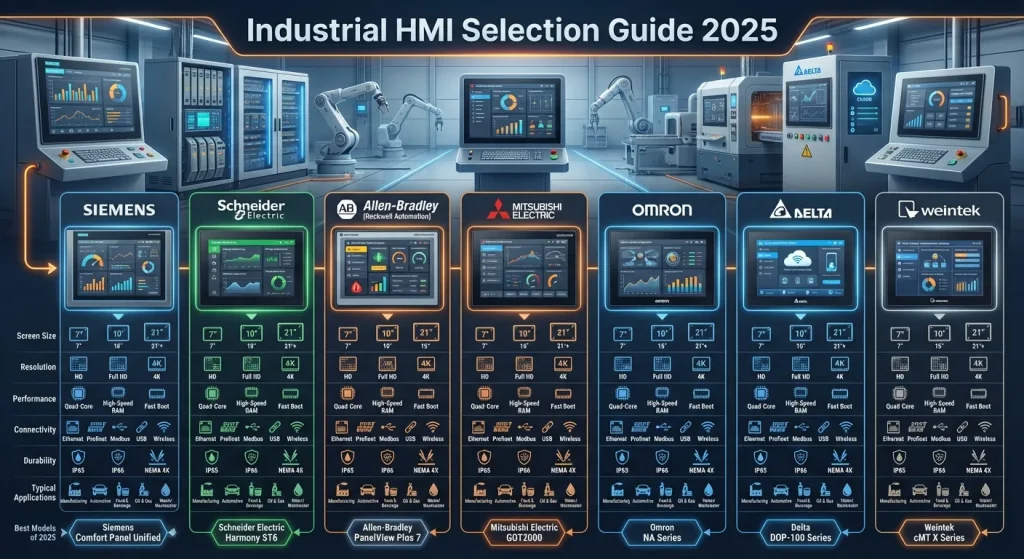Click the Siemens Quad Core chip icon

76,393
